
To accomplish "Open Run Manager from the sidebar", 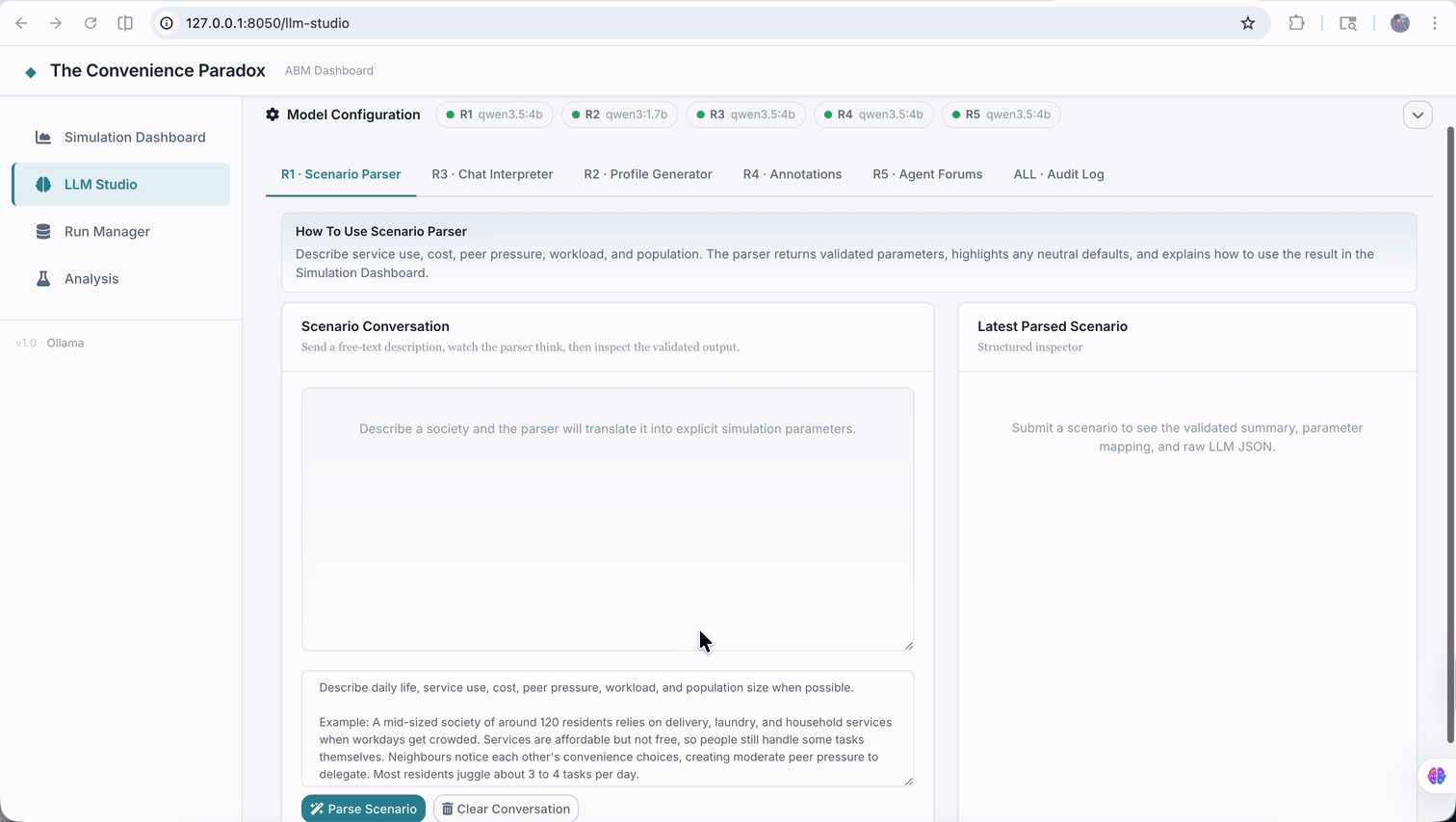I will tap(121, 231).
